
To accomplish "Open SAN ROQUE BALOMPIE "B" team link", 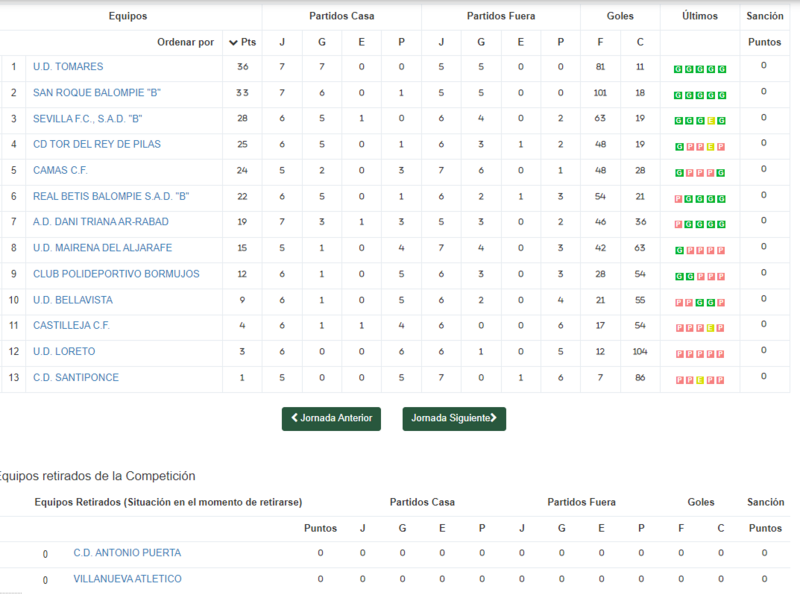I will coord(97,93).
